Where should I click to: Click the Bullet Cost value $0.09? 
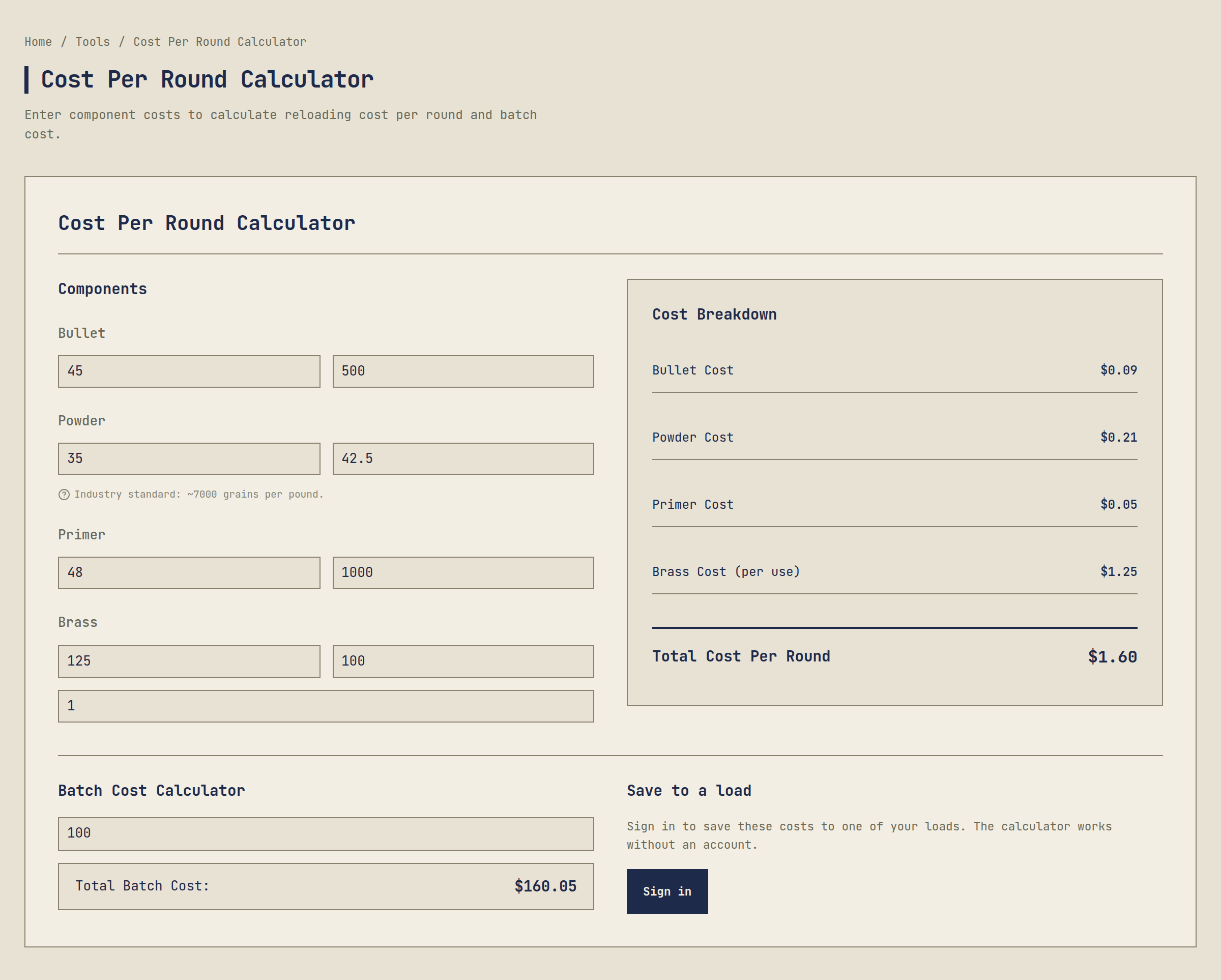(1119, 370)
